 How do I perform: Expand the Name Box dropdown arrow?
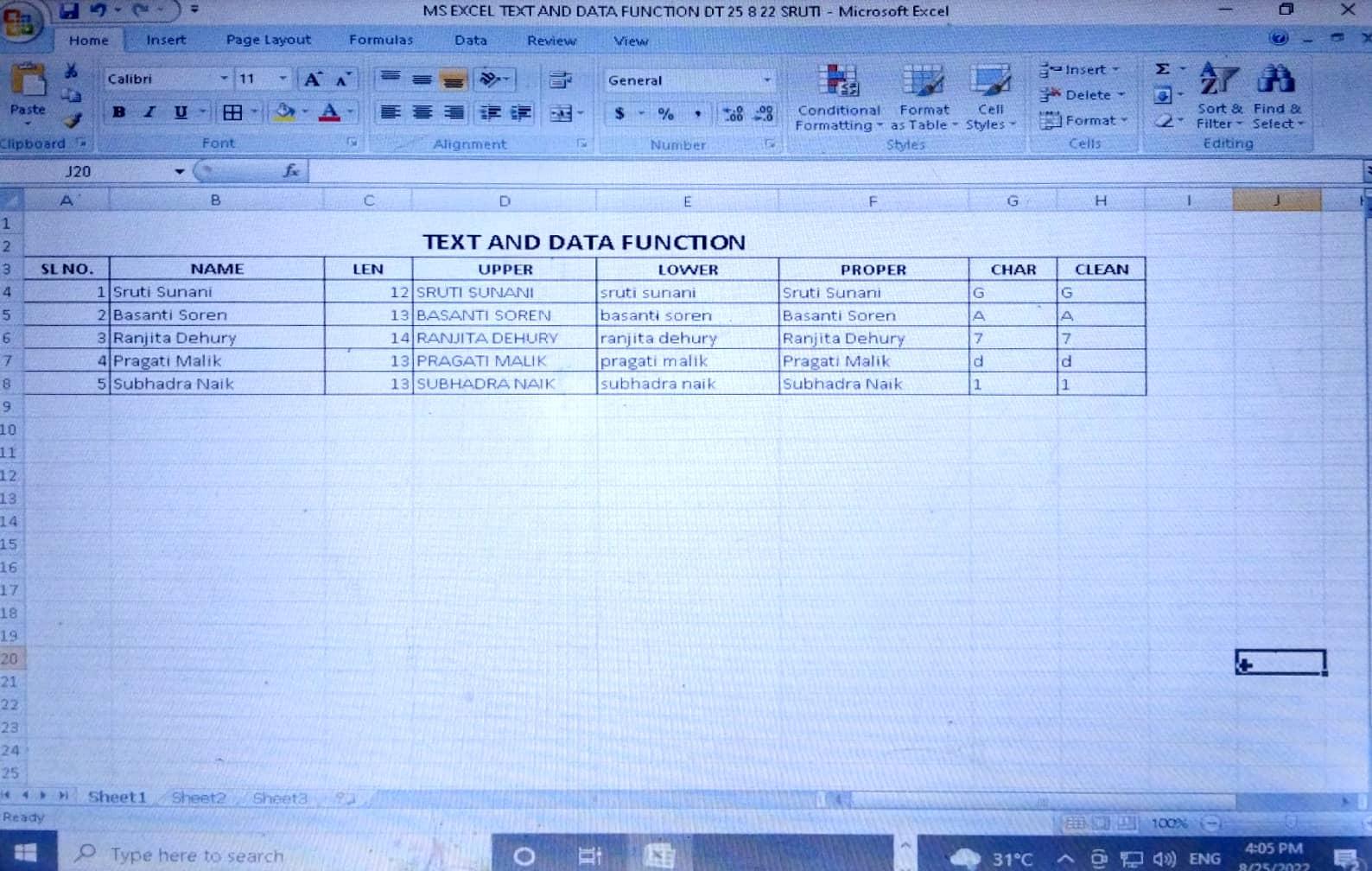pyautogui.click(x=180, y=171)
